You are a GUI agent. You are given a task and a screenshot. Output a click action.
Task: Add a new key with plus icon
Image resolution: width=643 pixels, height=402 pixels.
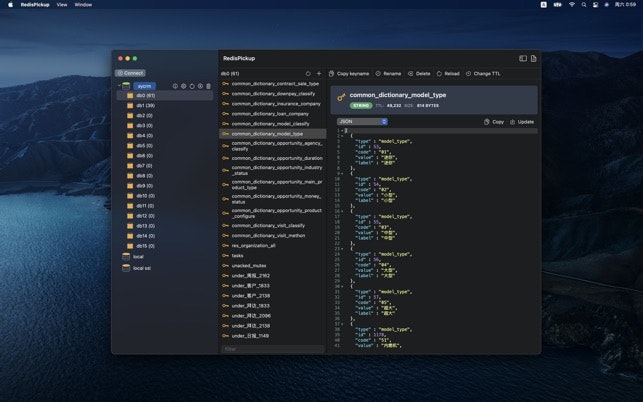[x=319, y=73]
